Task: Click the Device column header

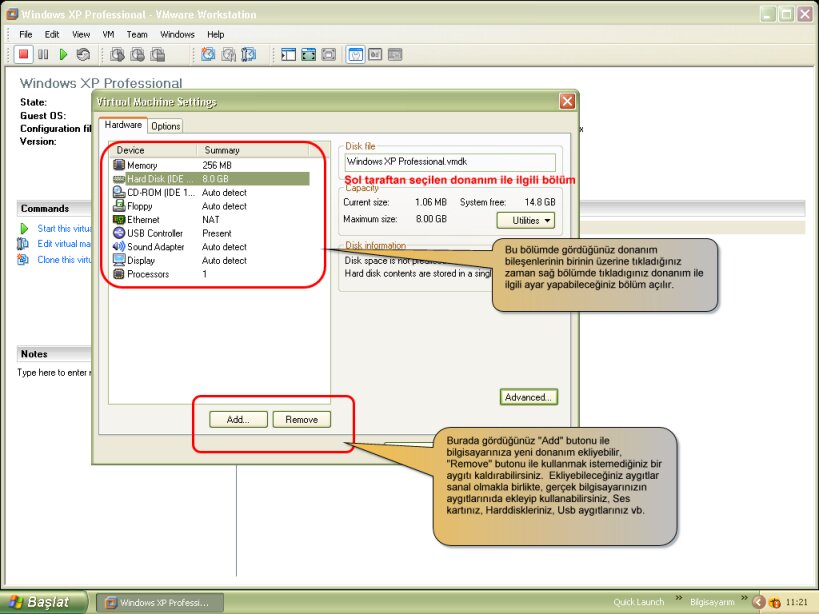Action: (x=154, y=150)
